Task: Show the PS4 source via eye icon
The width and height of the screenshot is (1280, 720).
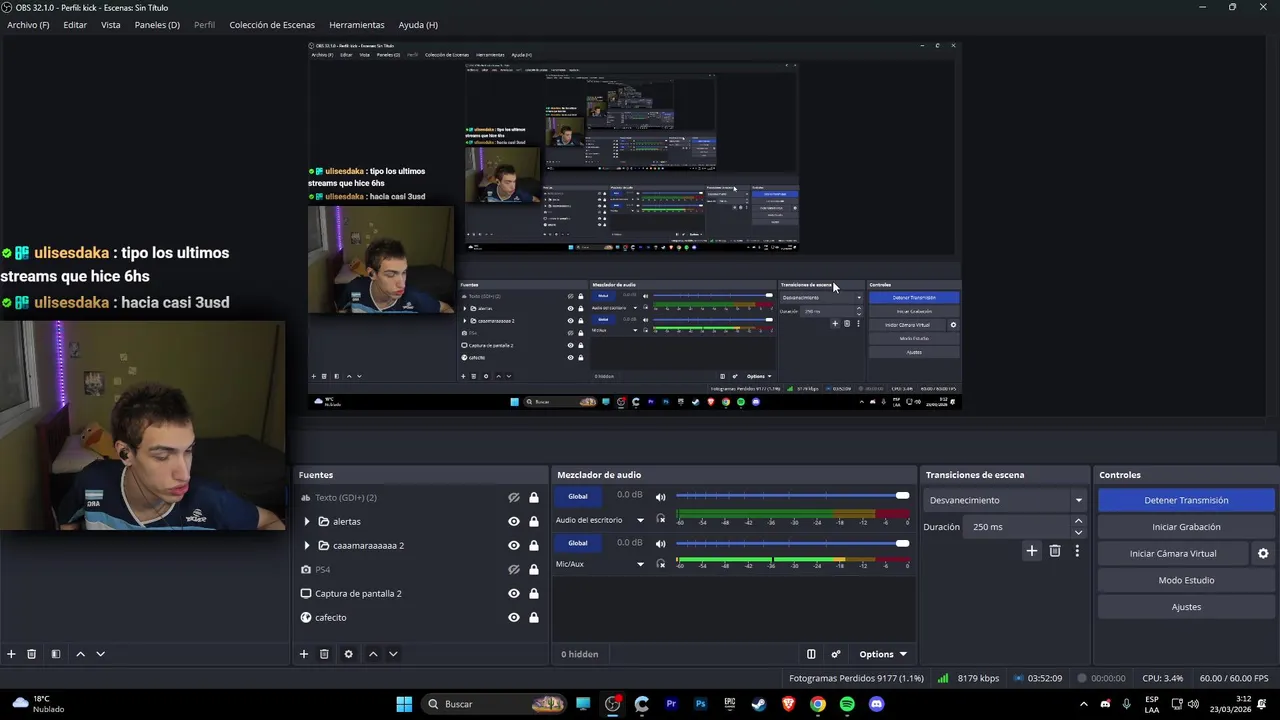Action: coord(514,569)
